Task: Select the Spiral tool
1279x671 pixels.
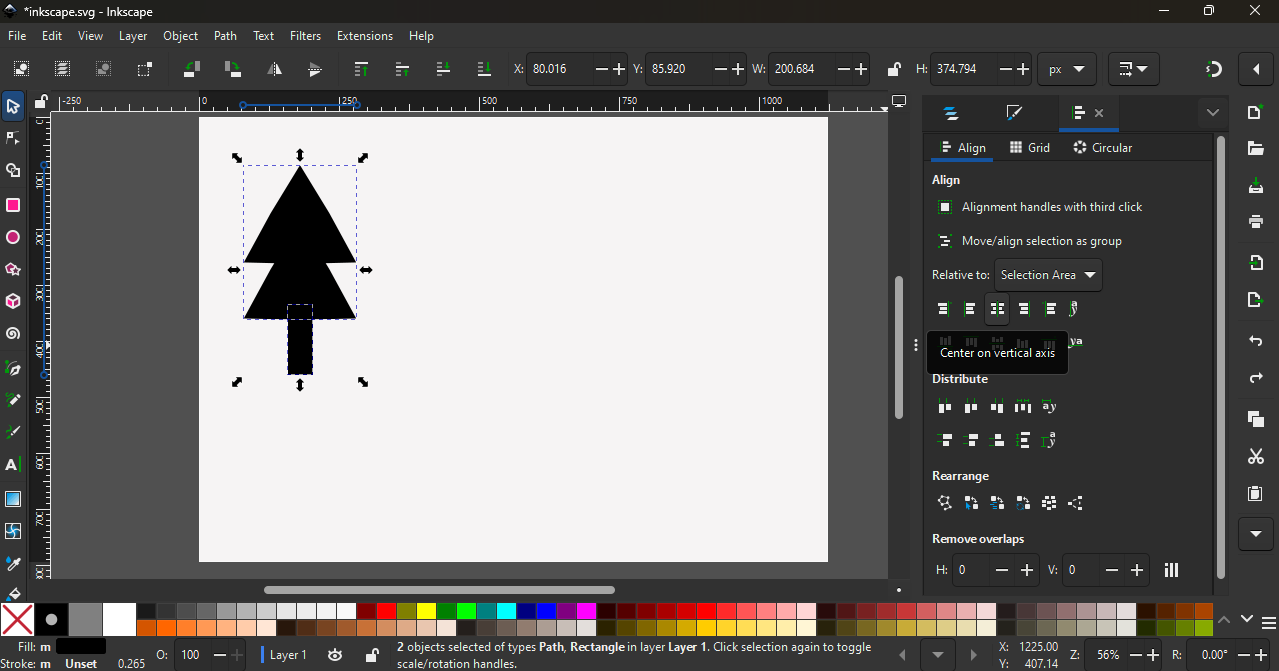Action: point(13,335)
